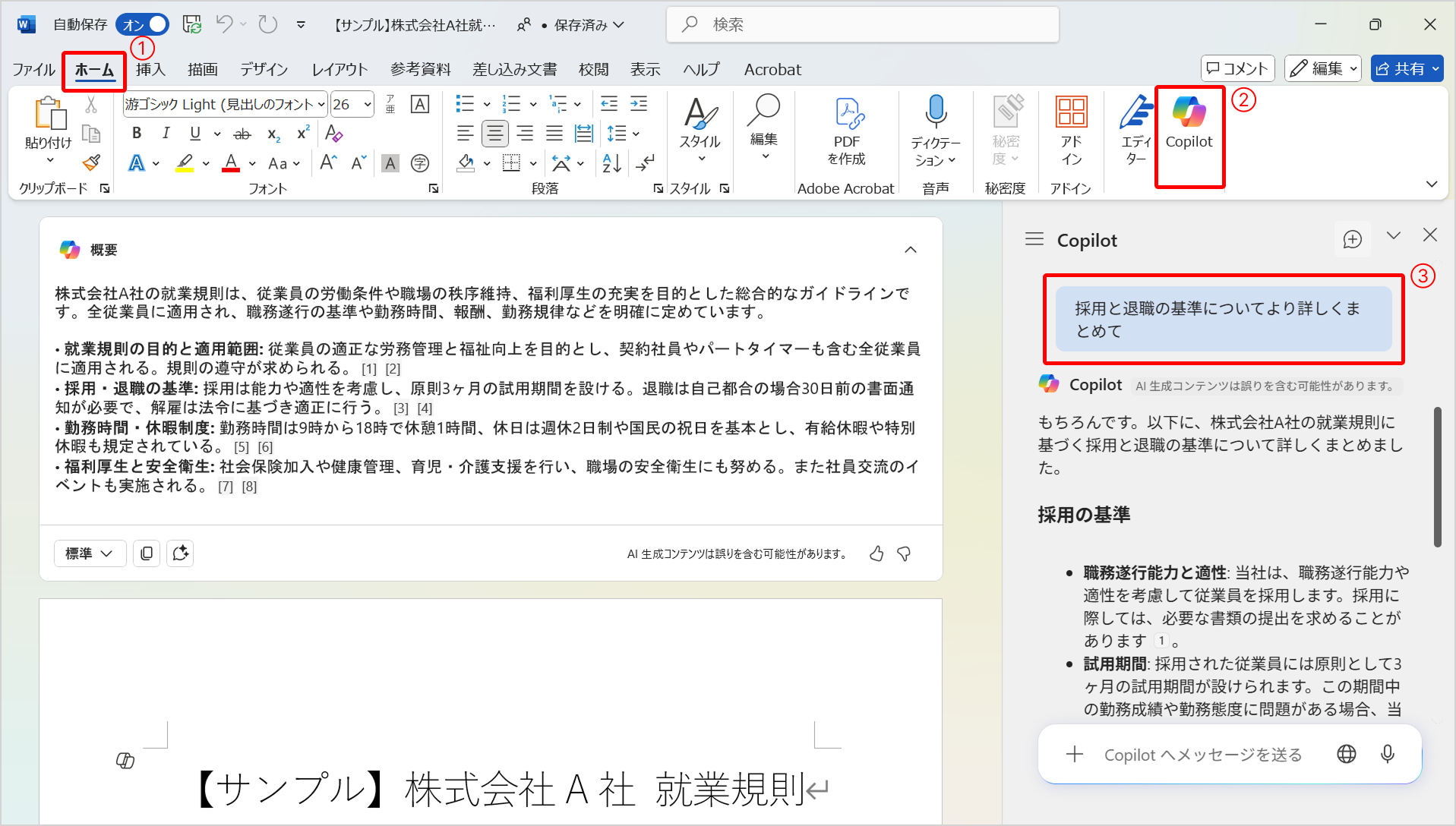Switch to the Acrobat tab

click(772, 69)
